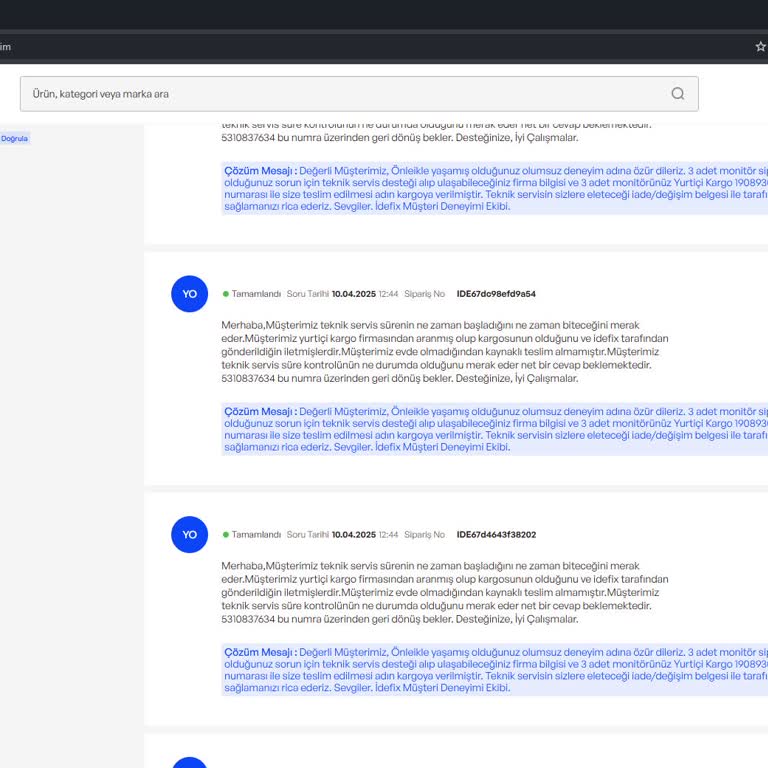Focus the 'Ürün, kategori veya marka ara' search field
The width and height of the screenshot is (768, 768).
[x=340, y=94]
